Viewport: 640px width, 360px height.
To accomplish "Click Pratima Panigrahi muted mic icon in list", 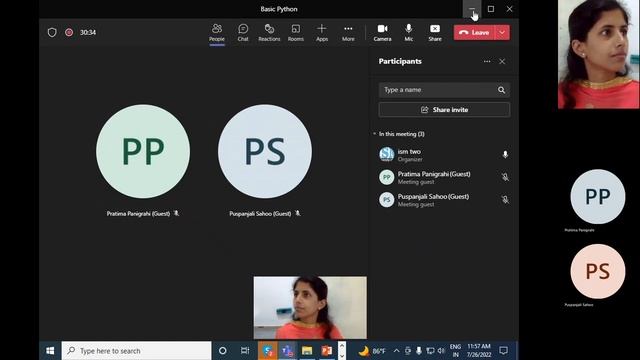I will click(505, 177).
